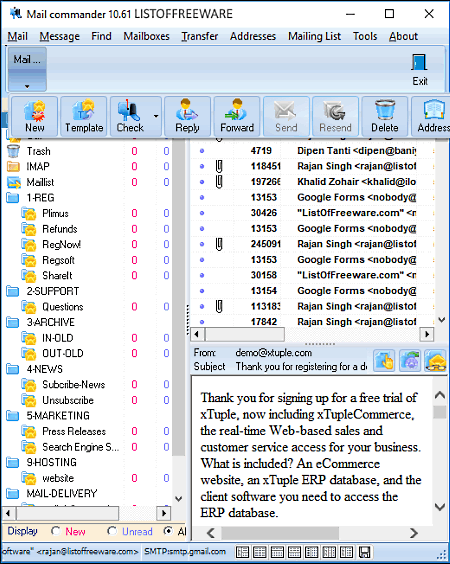Collapse the 3-ARCHIVE folder

pyautogui.click(x=13, y=322)
